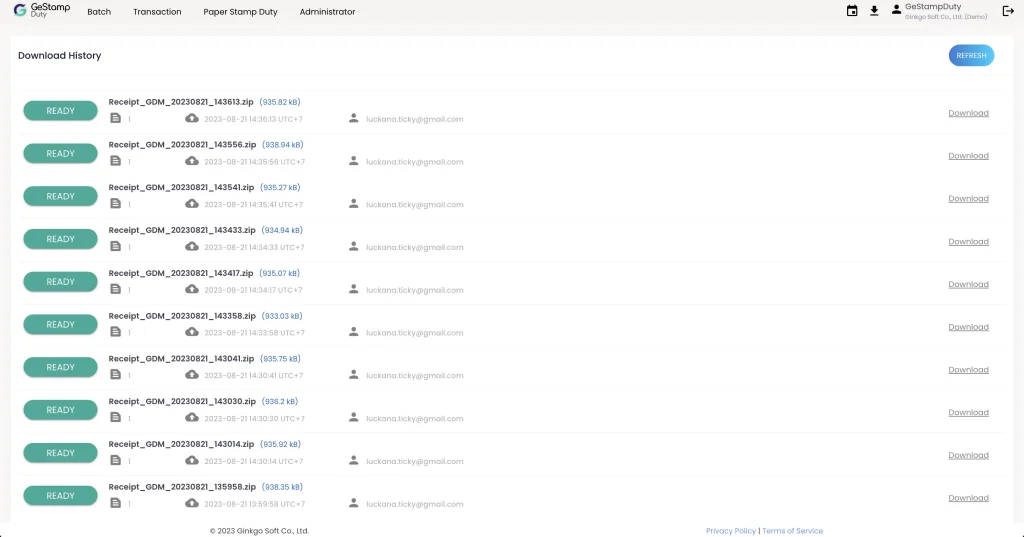
Task: Open the Terms of Service link
Action: (792, 531)
